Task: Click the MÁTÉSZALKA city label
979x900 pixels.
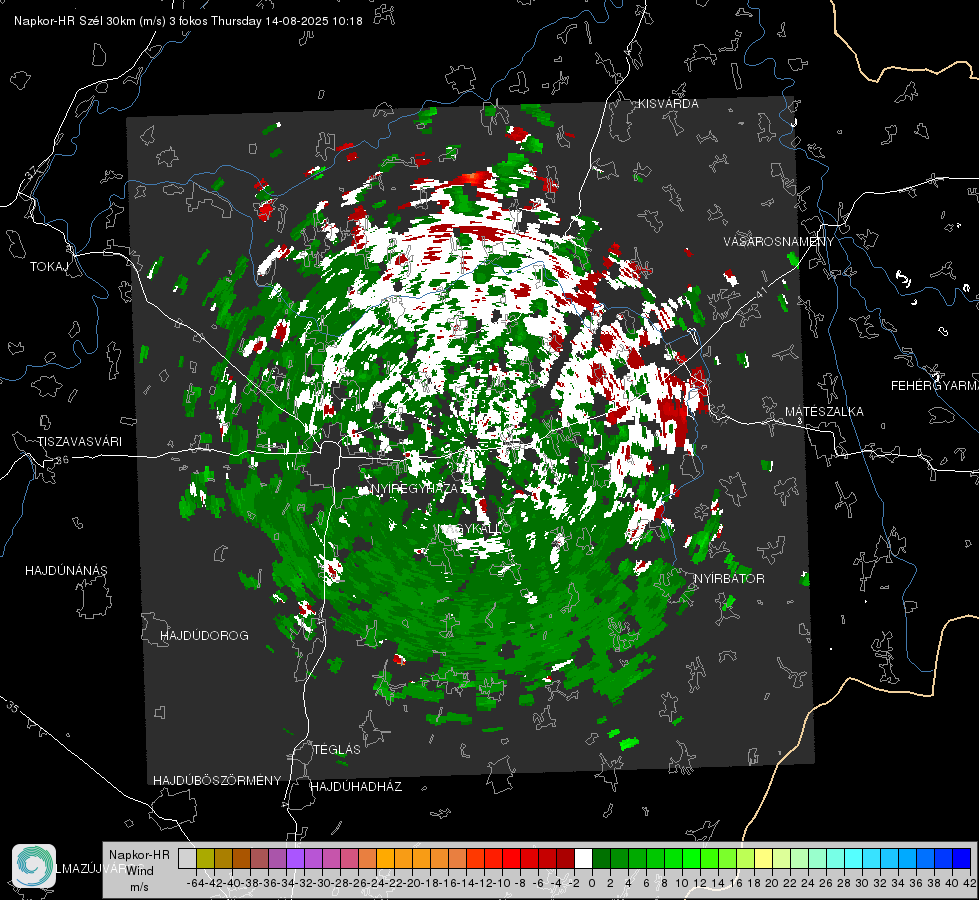Action: [x=824, y=411]
